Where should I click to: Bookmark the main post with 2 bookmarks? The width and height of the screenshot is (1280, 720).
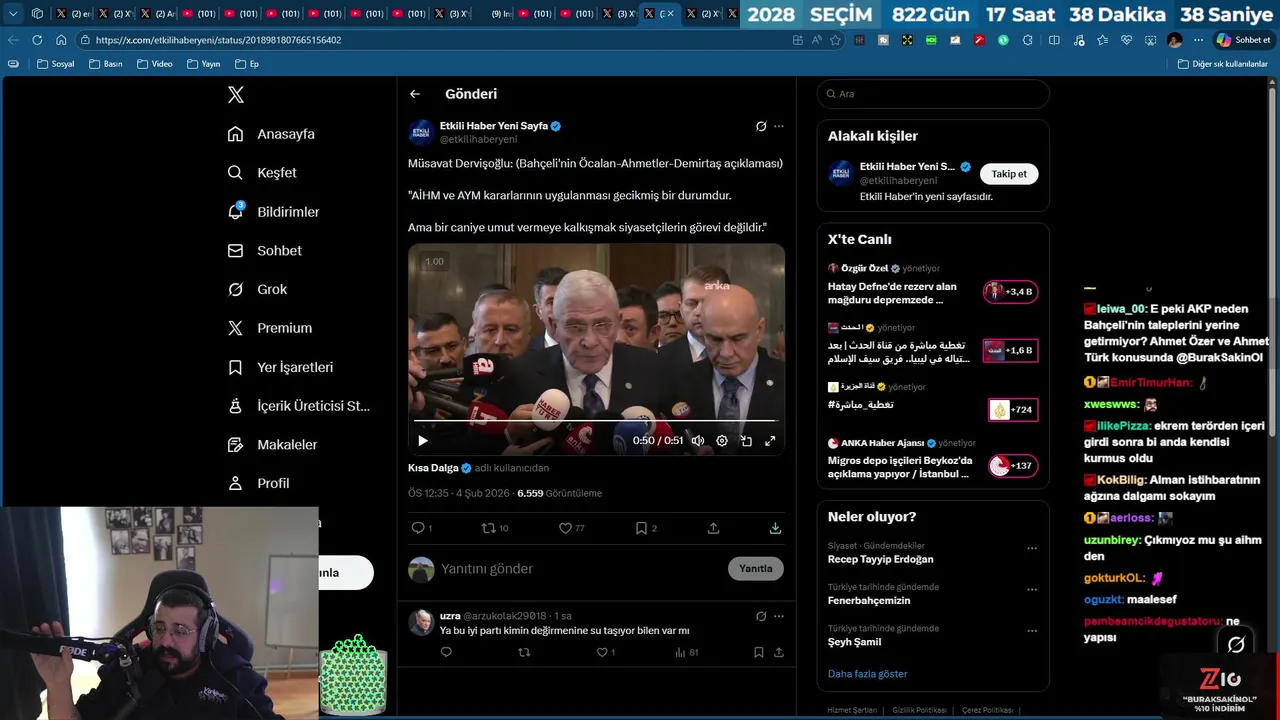point(646,528)
